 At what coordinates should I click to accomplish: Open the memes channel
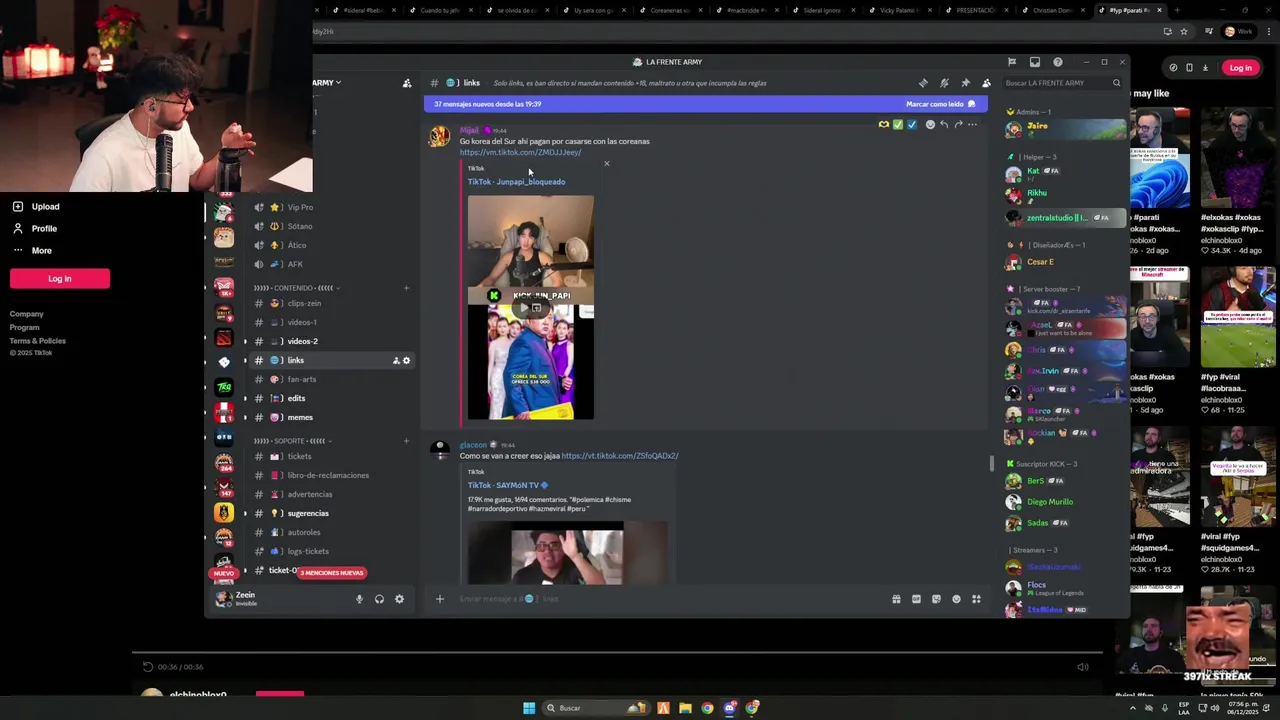(330, 417)
